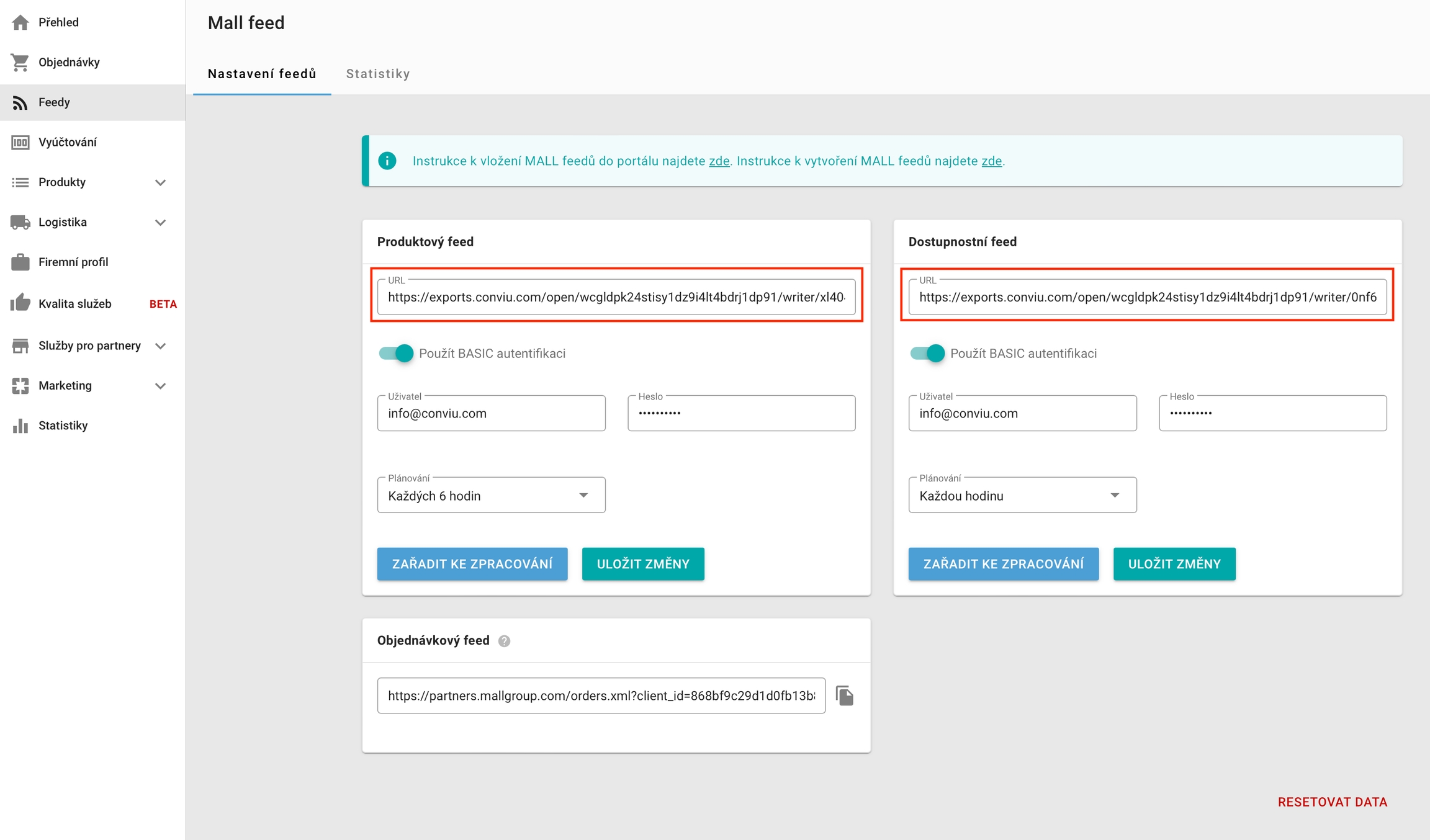This screenshot has height=840, width=1430.
Task: Toggle BASIC autentifikaci for Produktový feed
Action: pos(396,353)
